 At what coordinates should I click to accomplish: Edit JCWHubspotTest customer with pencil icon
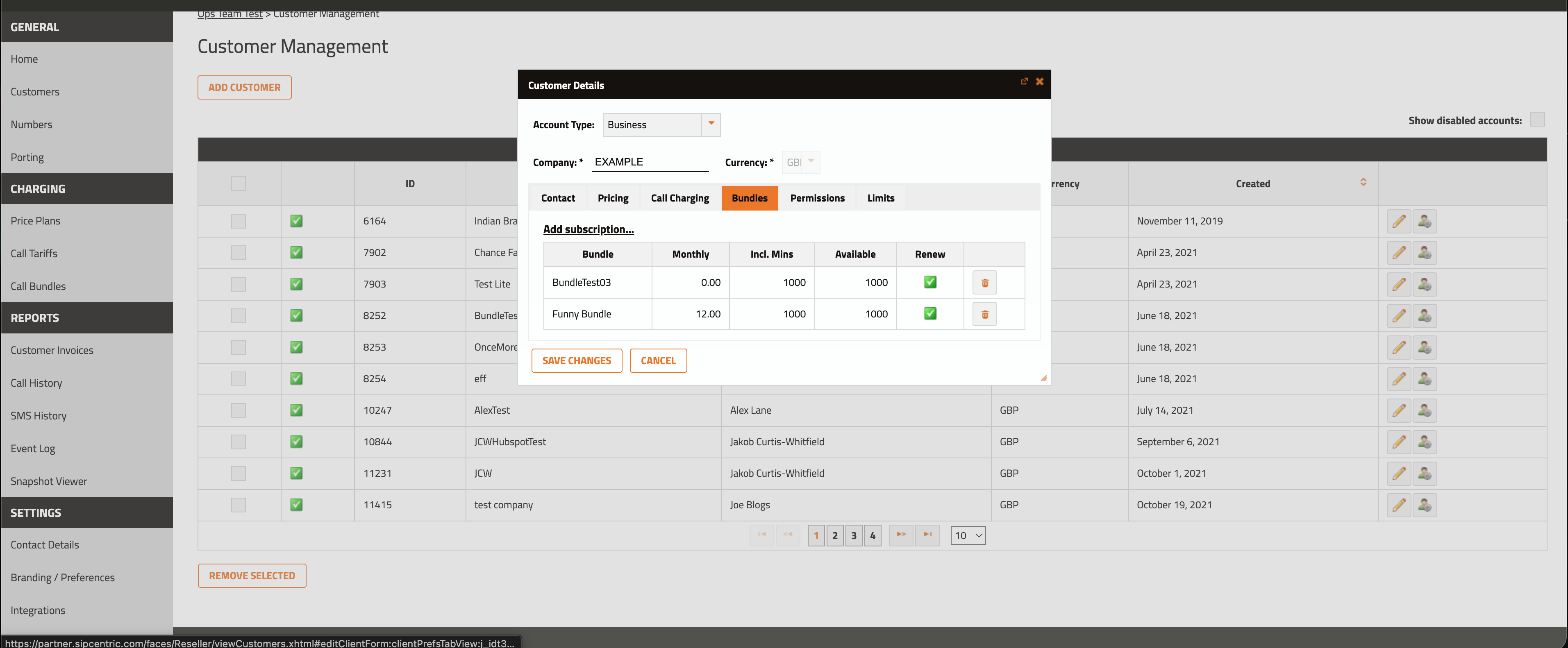coord(1399,442)
